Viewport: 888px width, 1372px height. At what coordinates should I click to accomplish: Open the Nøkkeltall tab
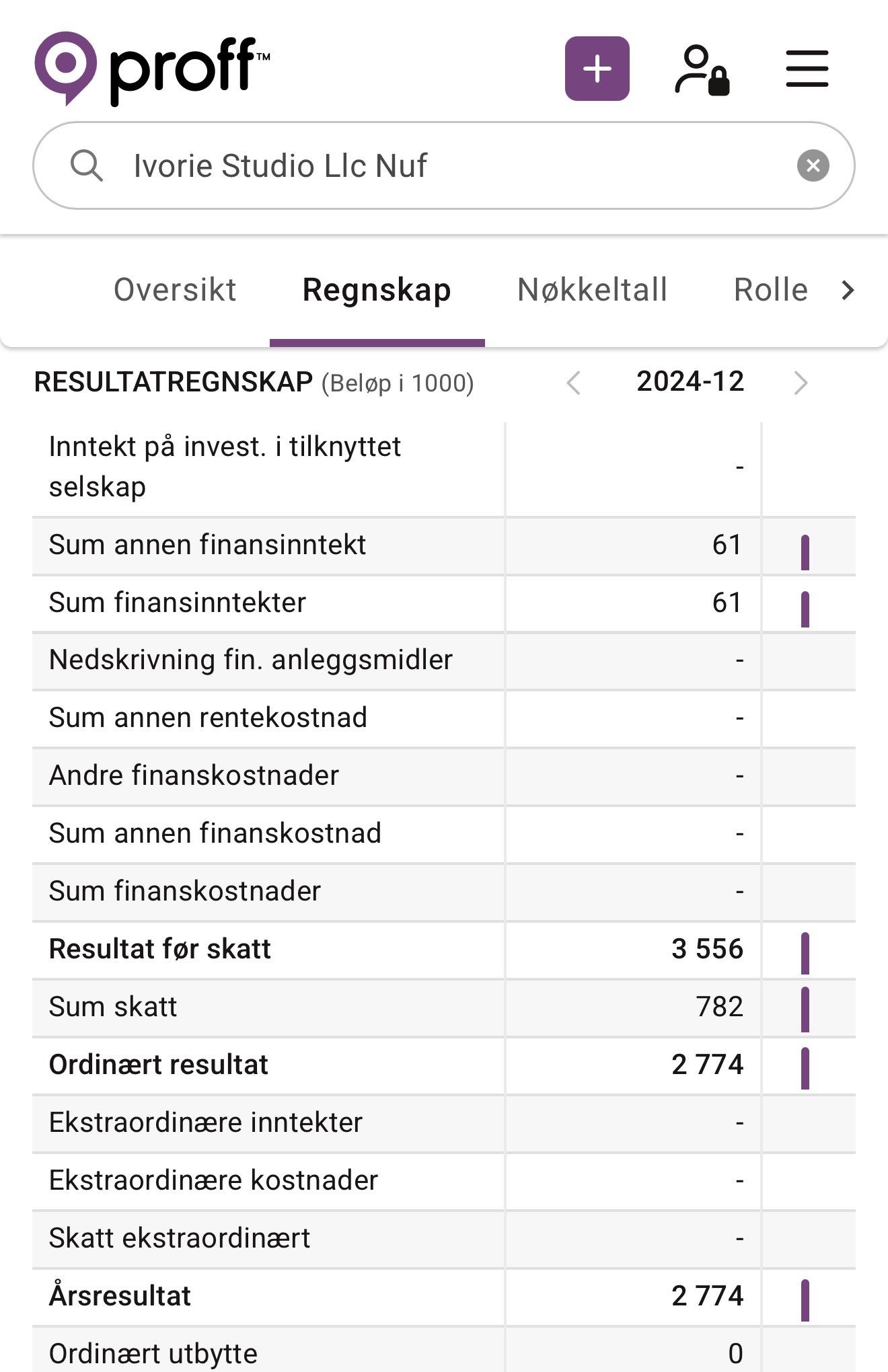[592, 291]
